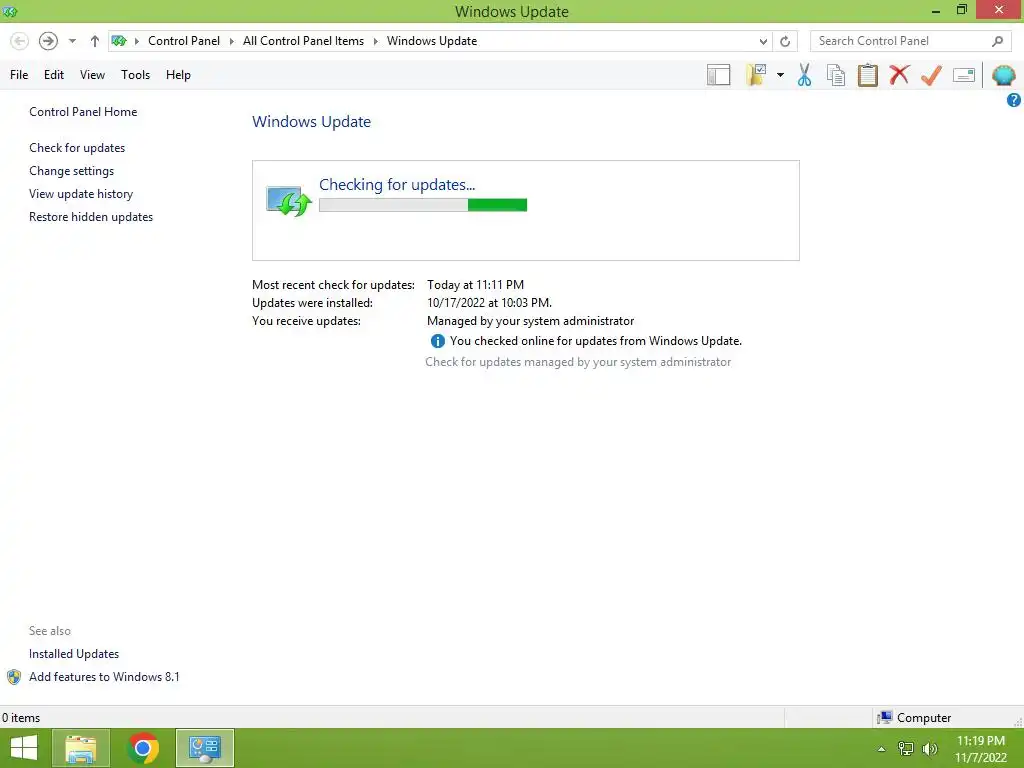Click the Control Panel taskbar button
Screen dimensions: 1024x768
tap(204, 748)
